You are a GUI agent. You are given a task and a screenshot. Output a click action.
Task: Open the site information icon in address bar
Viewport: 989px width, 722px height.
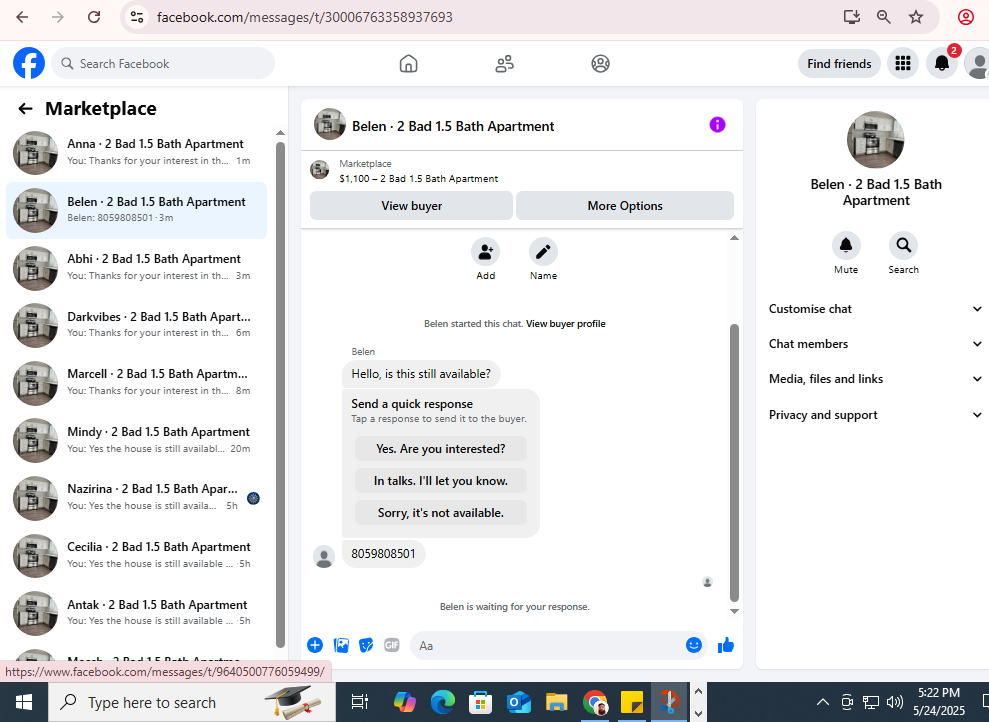137,17
